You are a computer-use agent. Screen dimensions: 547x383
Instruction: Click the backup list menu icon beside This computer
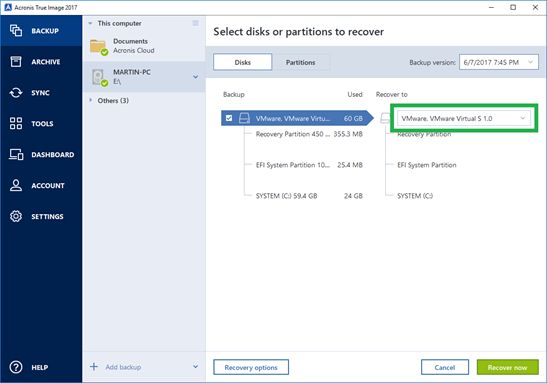coord(196,23)
